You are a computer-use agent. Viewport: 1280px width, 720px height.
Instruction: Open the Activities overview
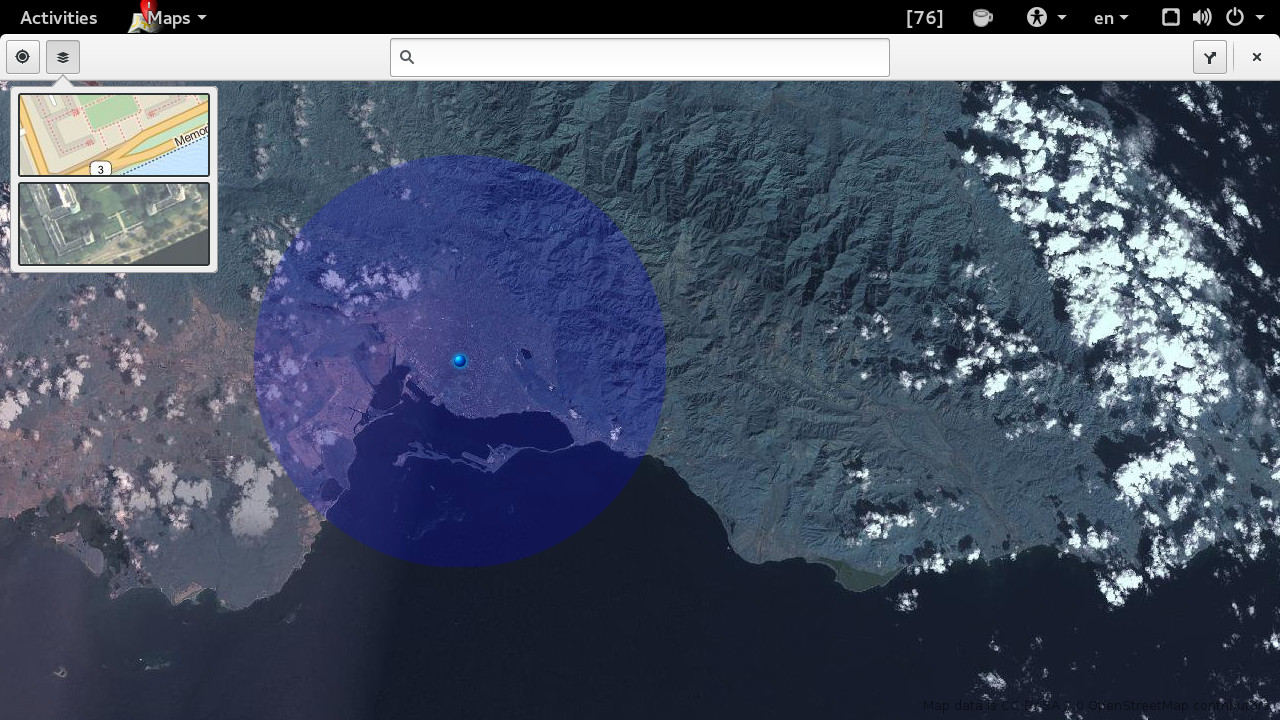click(x=58, y=17)
